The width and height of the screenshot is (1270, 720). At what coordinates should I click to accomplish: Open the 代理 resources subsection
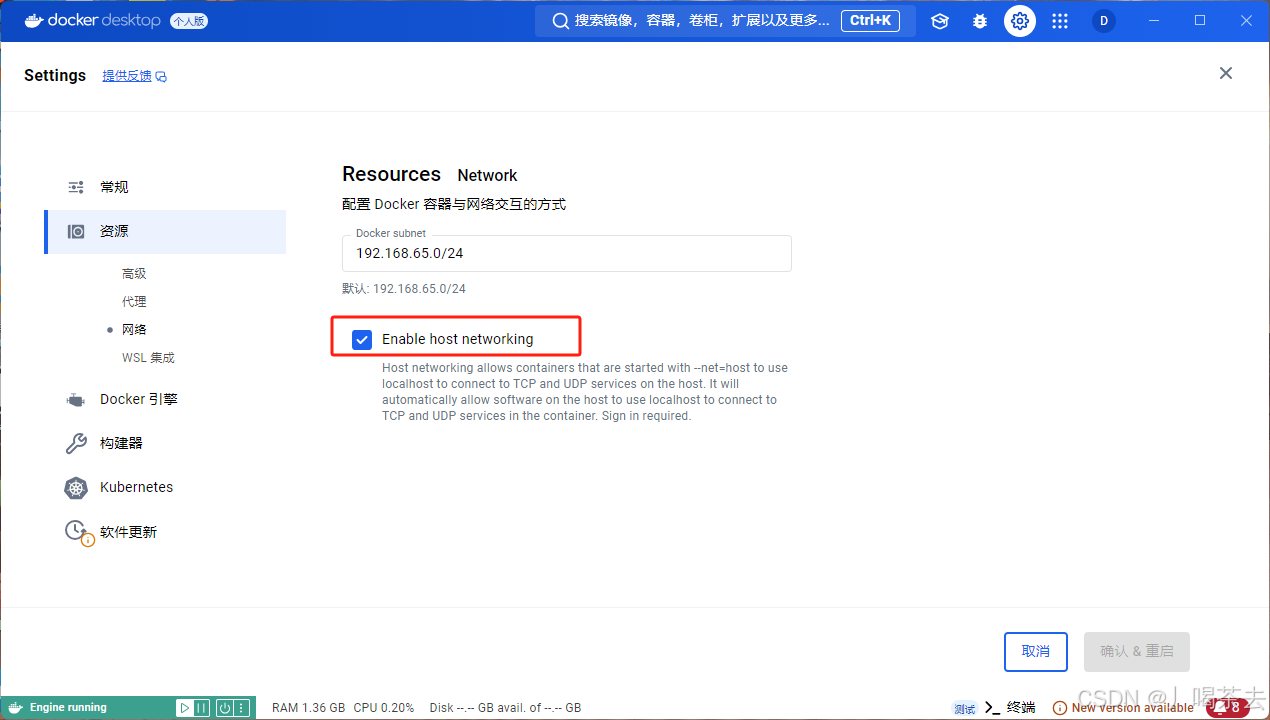pyautogui.click(x=134, y=301)
